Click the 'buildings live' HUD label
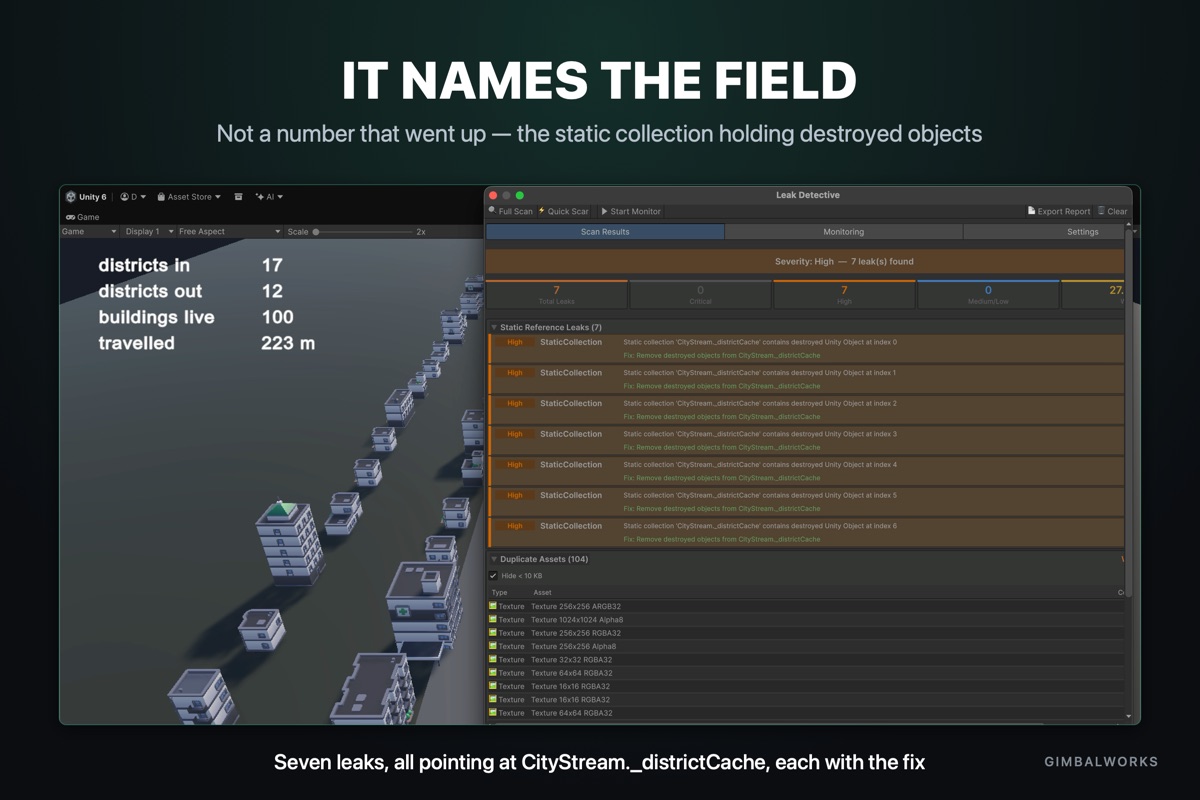The height and width of the screenshot is (800, 1200). click(156, 317)
